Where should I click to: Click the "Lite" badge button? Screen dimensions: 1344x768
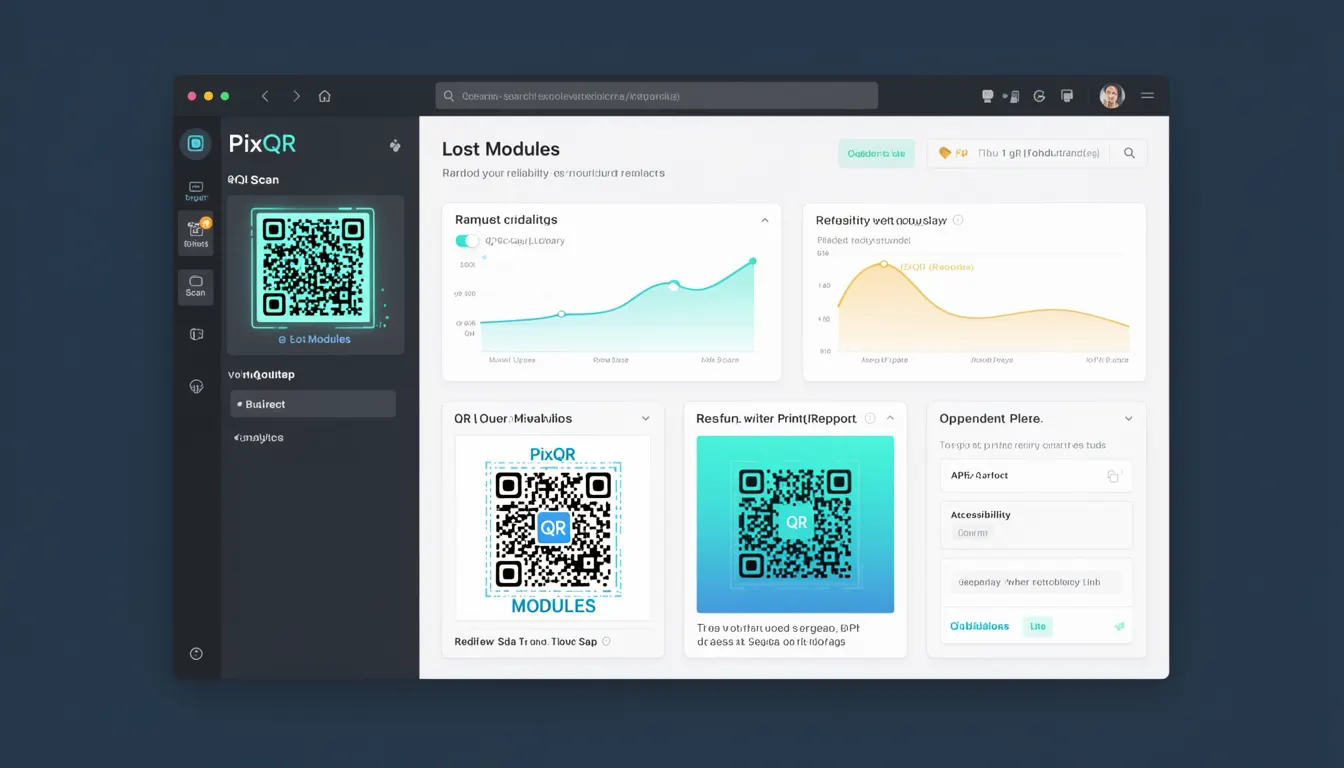(1038, 626)
